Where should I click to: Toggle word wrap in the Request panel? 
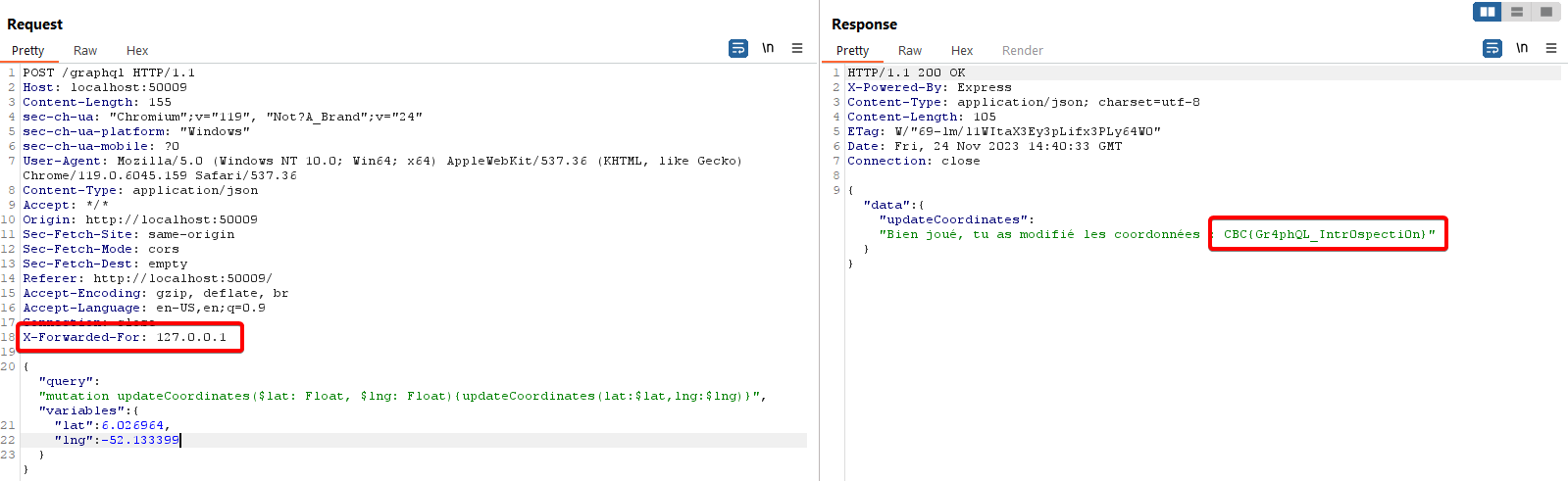tap(738, 48)
